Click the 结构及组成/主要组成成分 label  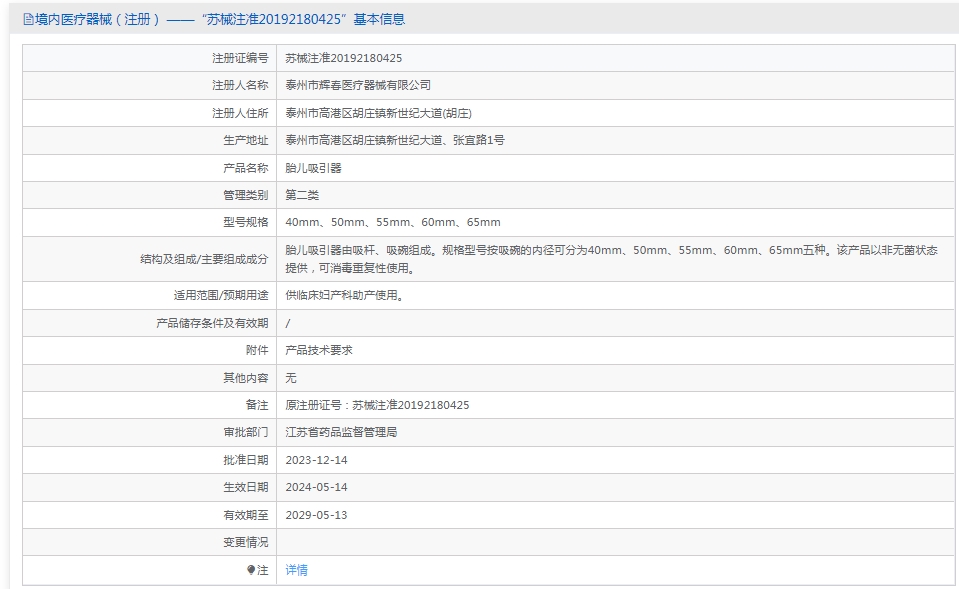click(204, 259)
